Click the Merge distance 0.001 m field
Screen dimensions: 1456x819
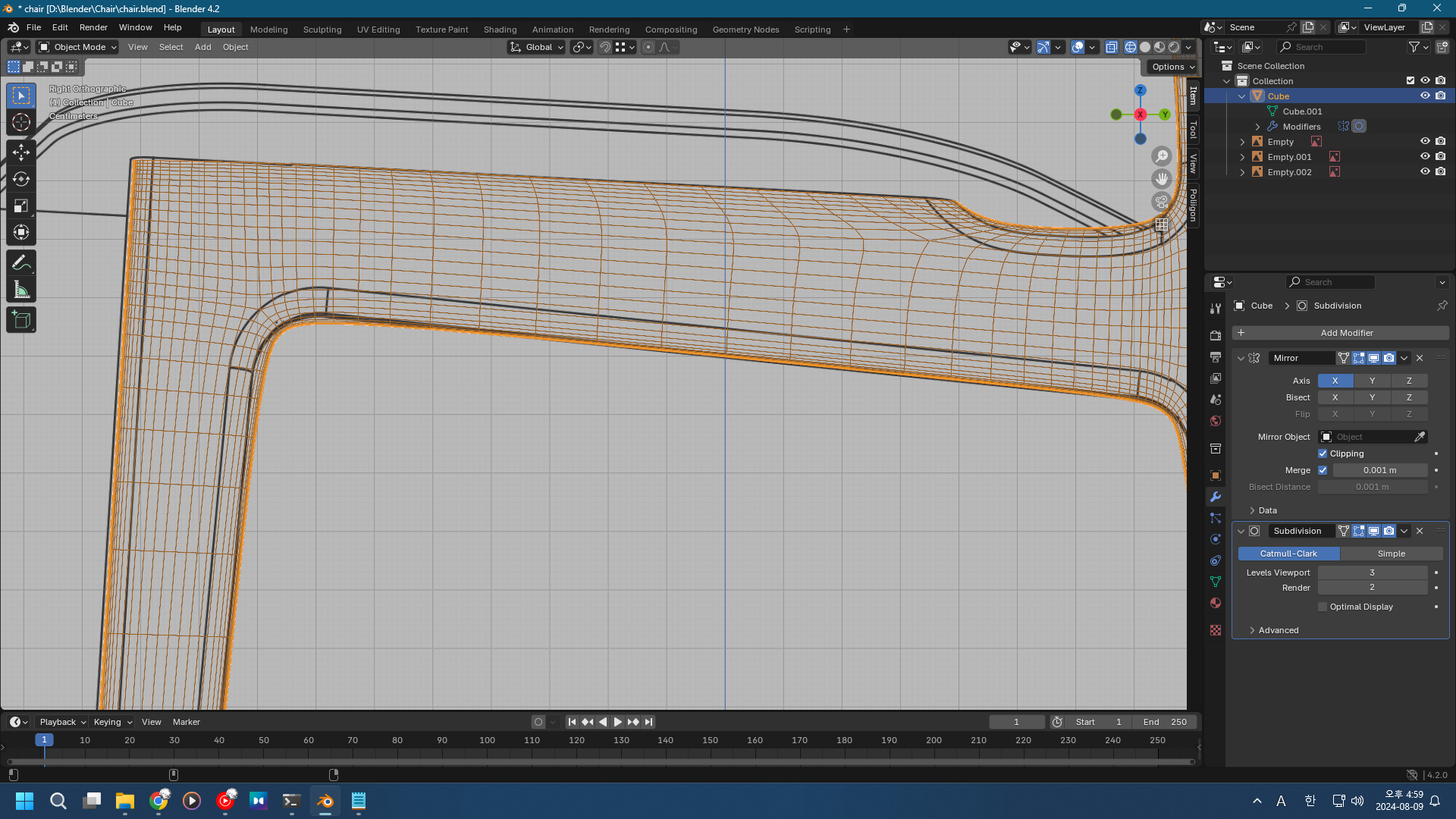pyautogui.click(x=1380, y=470)
